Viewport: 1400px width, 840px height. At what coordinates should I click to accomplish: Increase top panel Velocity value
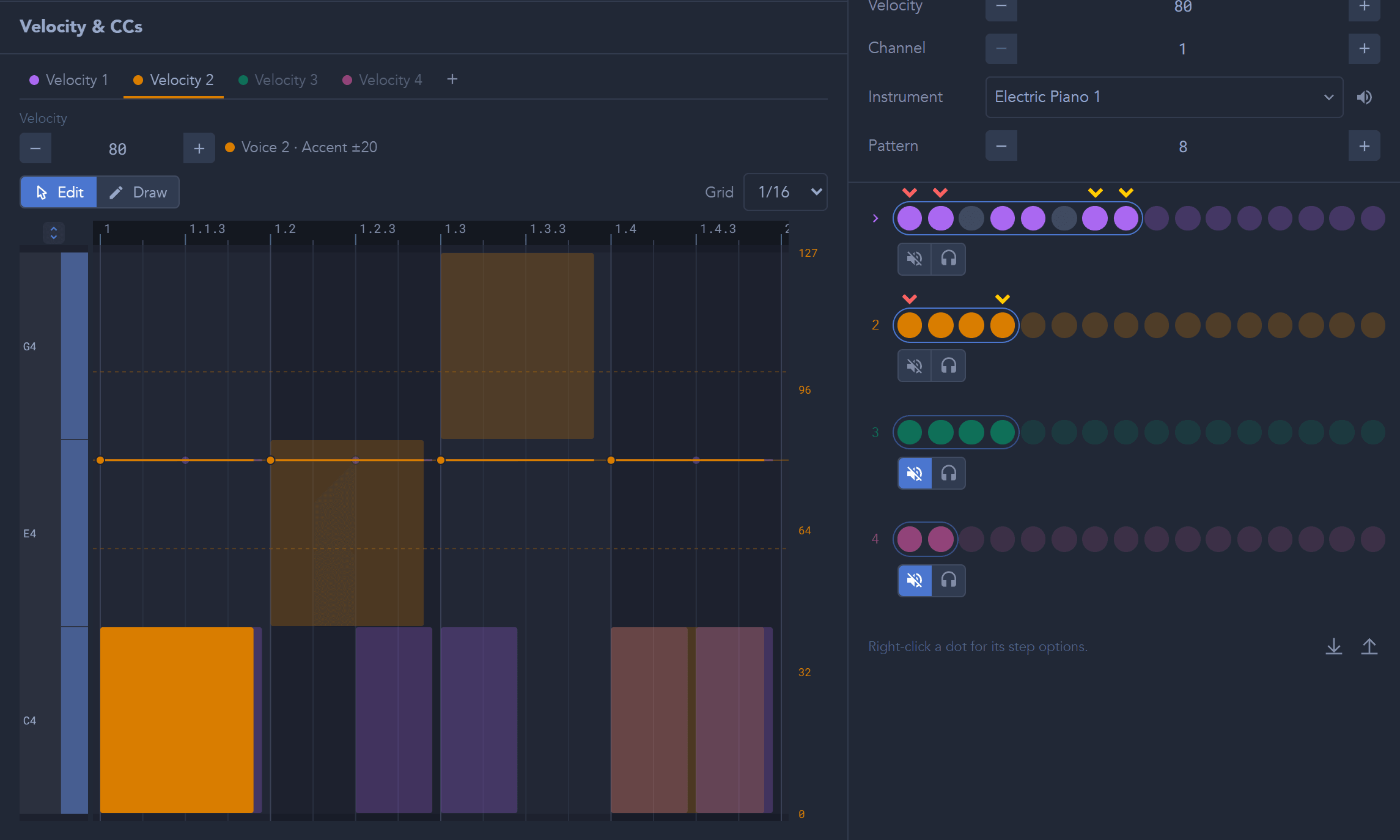[1364, 7]
